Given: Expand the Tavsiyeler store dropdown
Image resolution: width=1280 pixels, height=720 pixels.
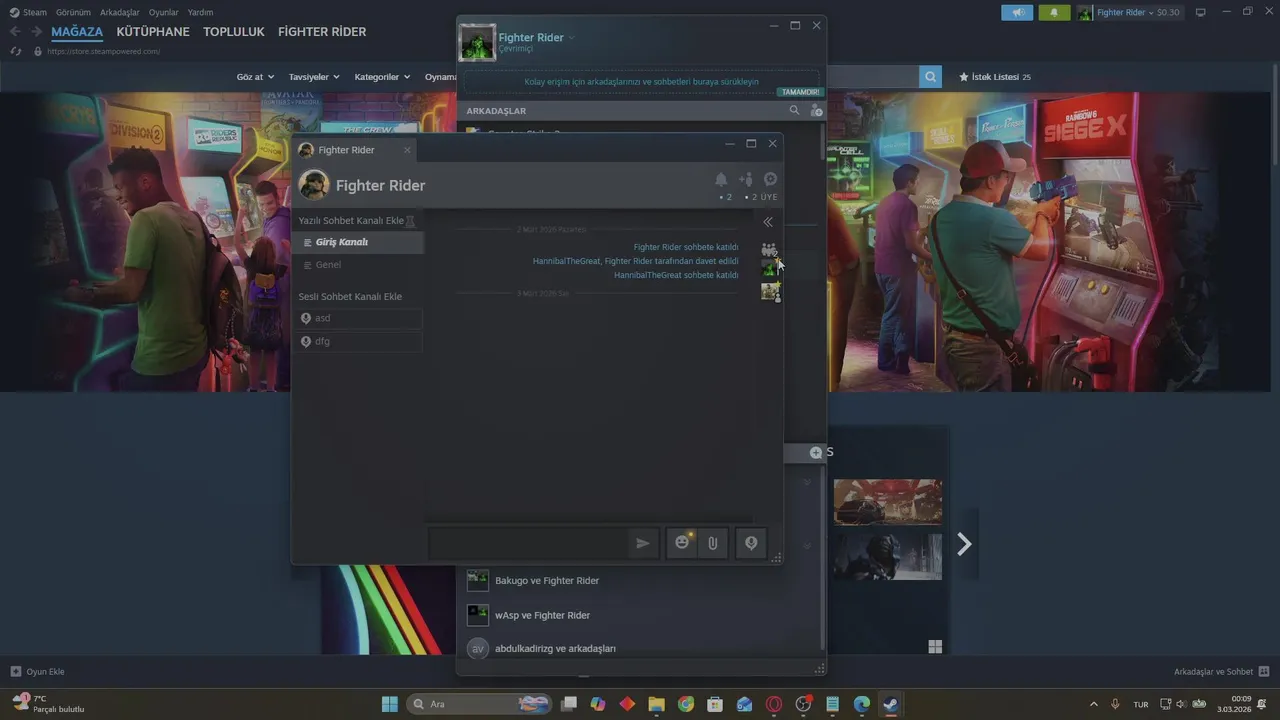Looking at the screenshot, I should [314, 77].
